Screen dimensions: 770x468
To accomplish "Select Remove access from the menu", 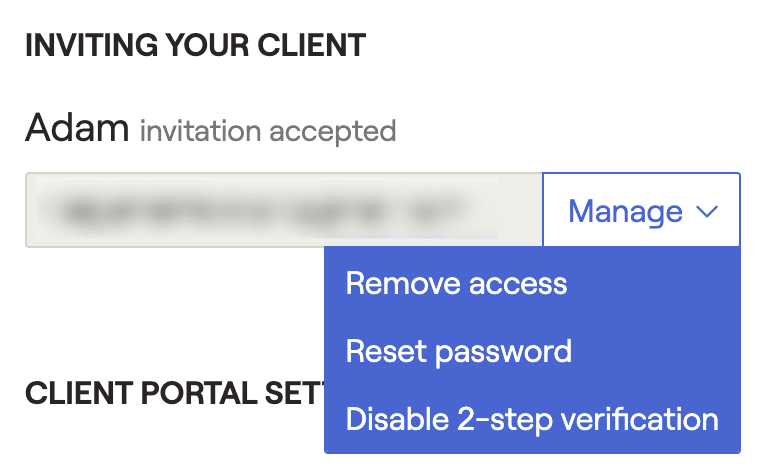I will pos(456,283).
